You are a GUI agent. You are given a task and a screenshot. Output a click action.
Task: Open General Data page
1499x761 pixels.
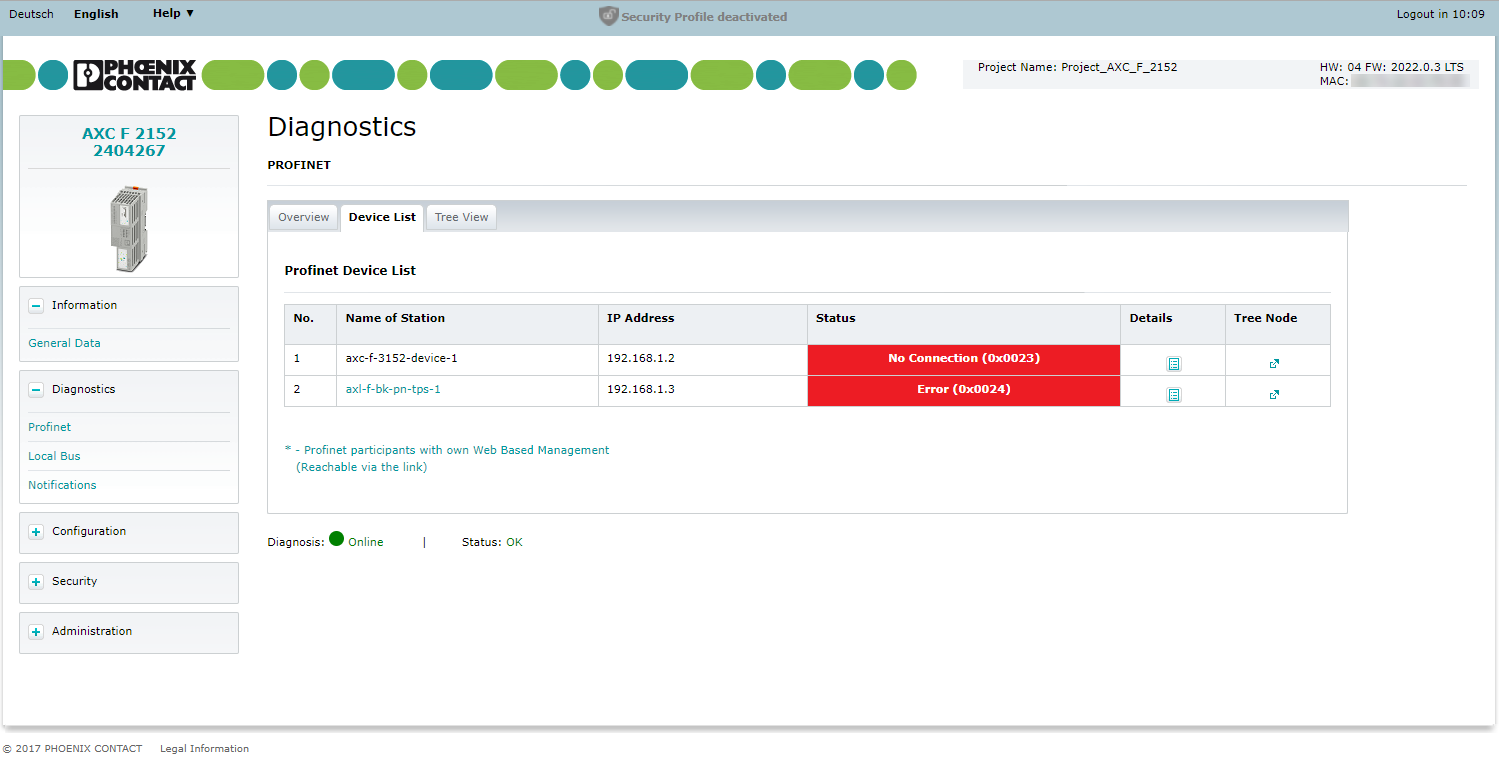64,343
